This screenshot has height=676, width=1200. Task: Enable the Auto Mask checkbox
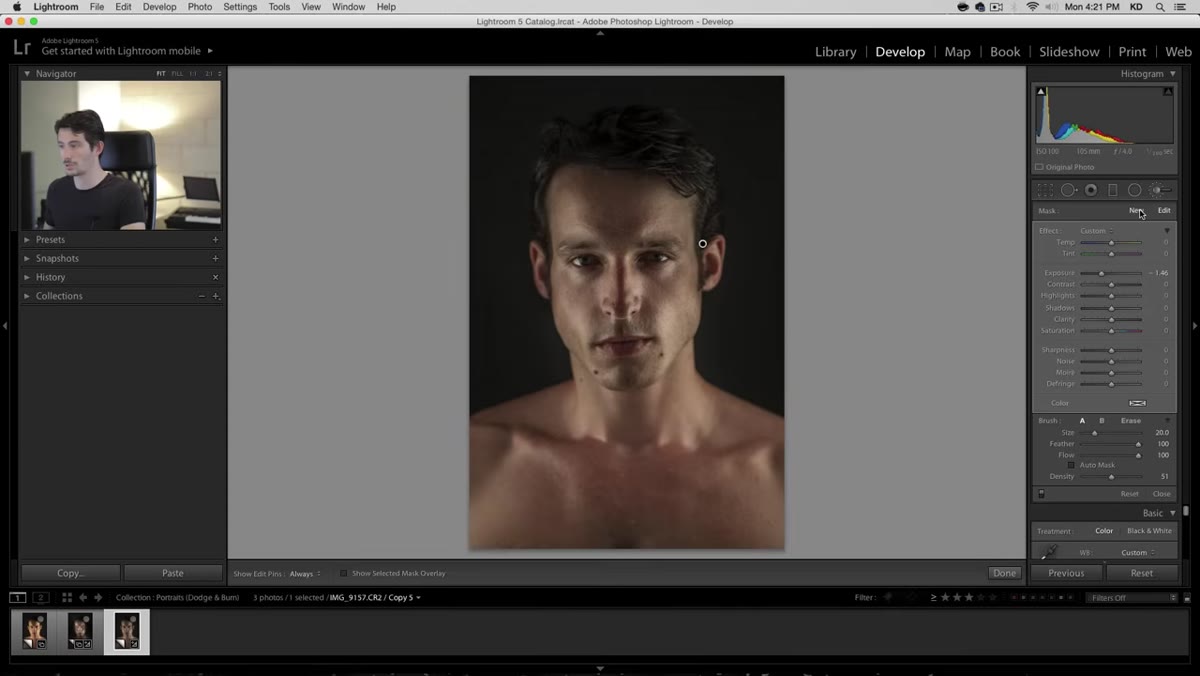1071,465
